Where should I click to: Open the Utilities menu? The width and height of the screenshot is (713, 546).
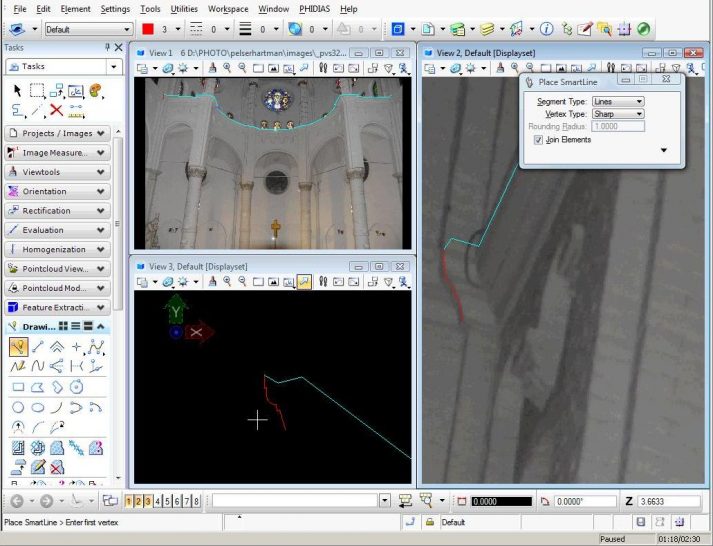pos(184,9)
